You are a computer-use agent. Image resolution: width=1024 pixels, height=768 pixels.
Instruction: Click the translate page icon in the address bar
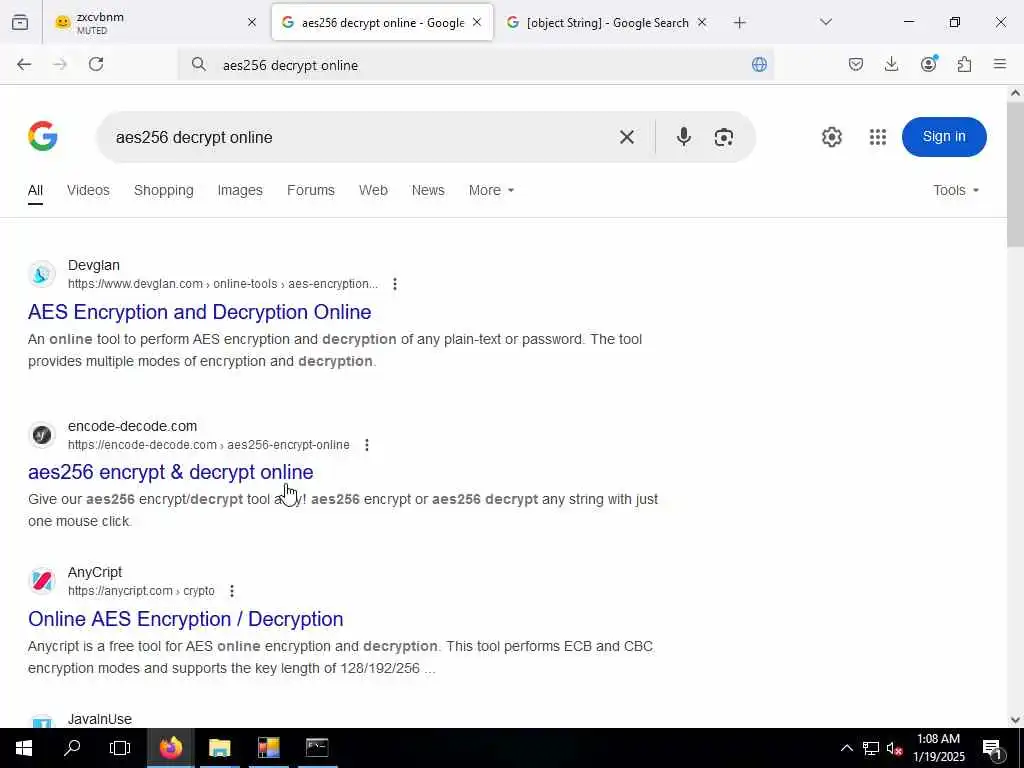(x=759, y=64)
